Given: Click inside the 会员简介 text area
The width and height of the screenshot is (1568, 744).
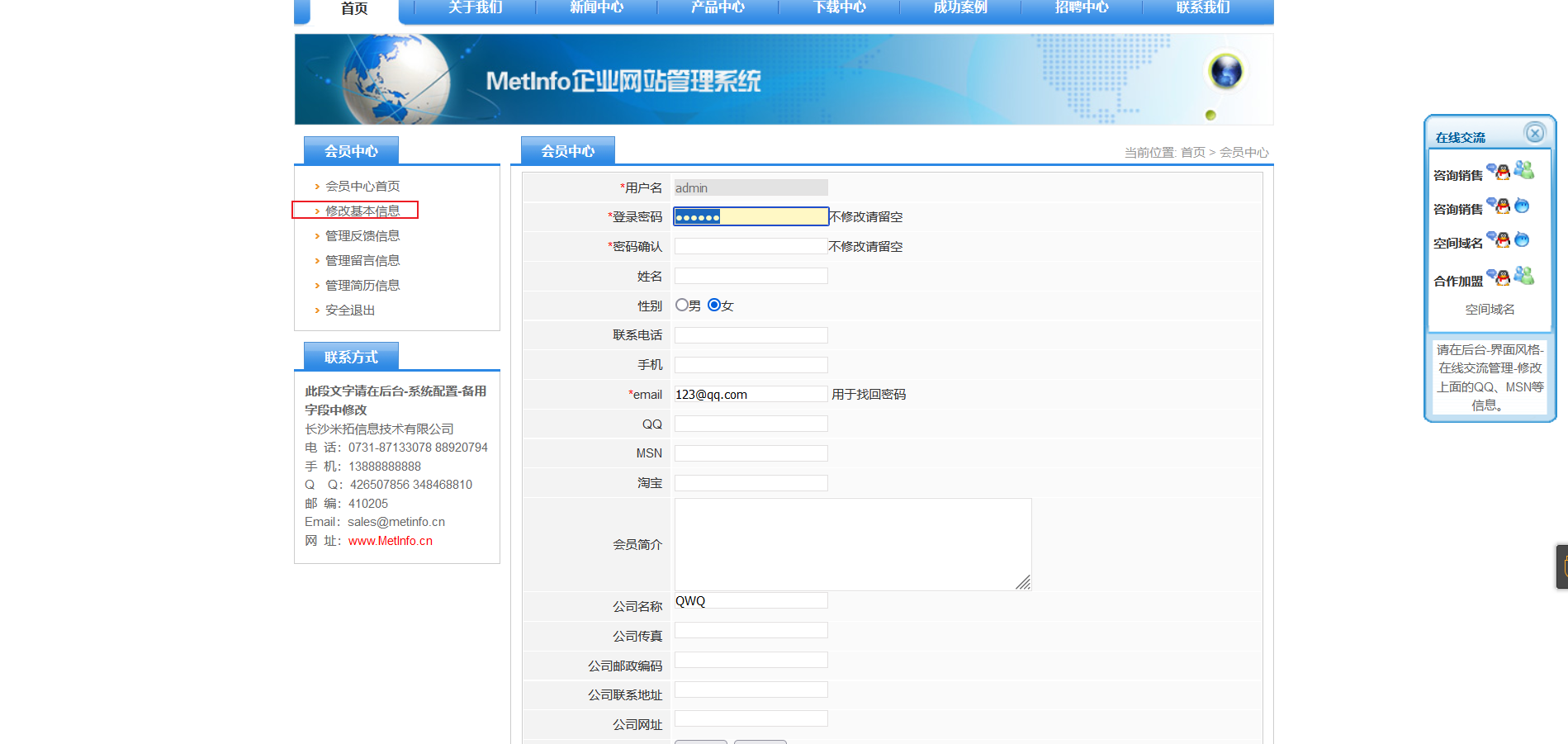Looking at the screenshot, I should [x=852, y=544].
